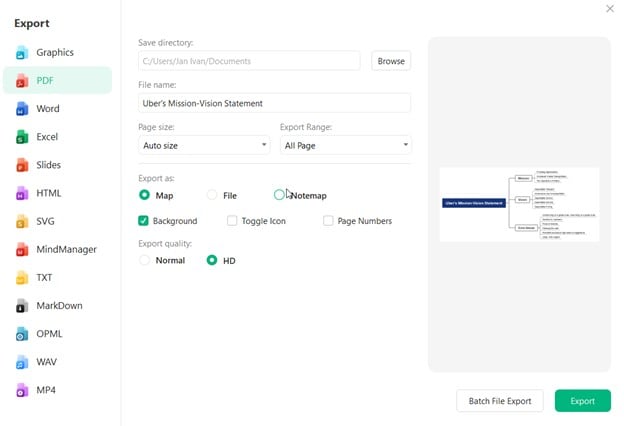
Task: Click the SVG format icon
Action: coord(22,221)
